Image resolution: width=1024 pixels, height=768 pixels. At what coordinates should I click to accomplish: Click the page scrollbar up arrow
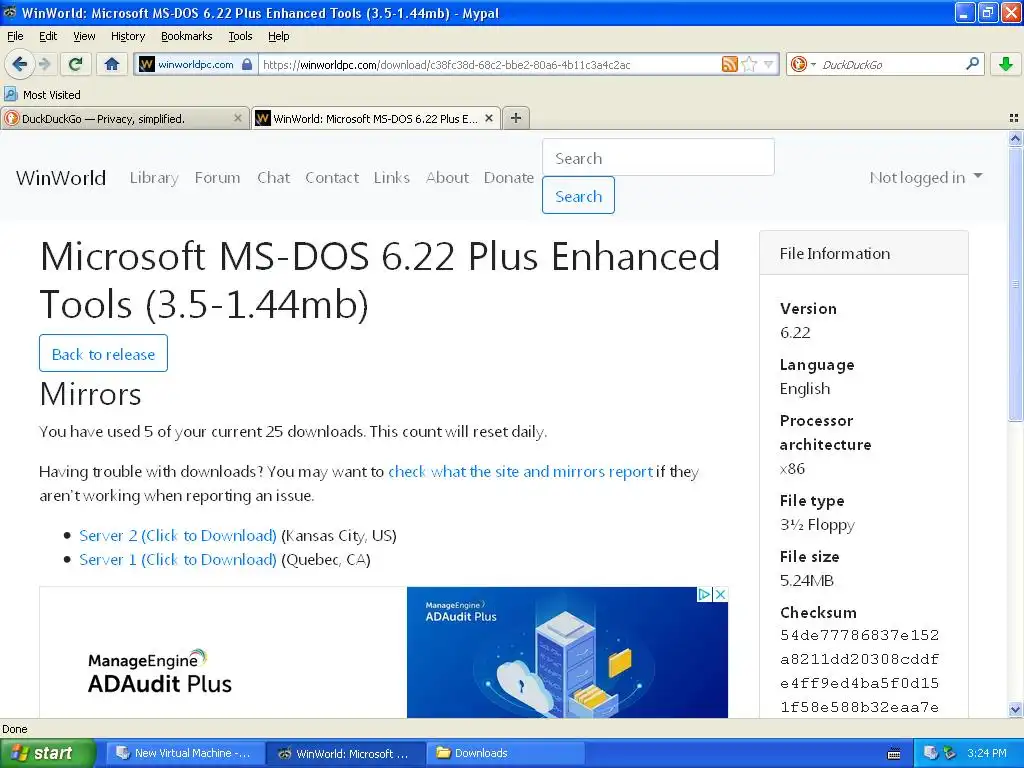tap(1015, 138)
